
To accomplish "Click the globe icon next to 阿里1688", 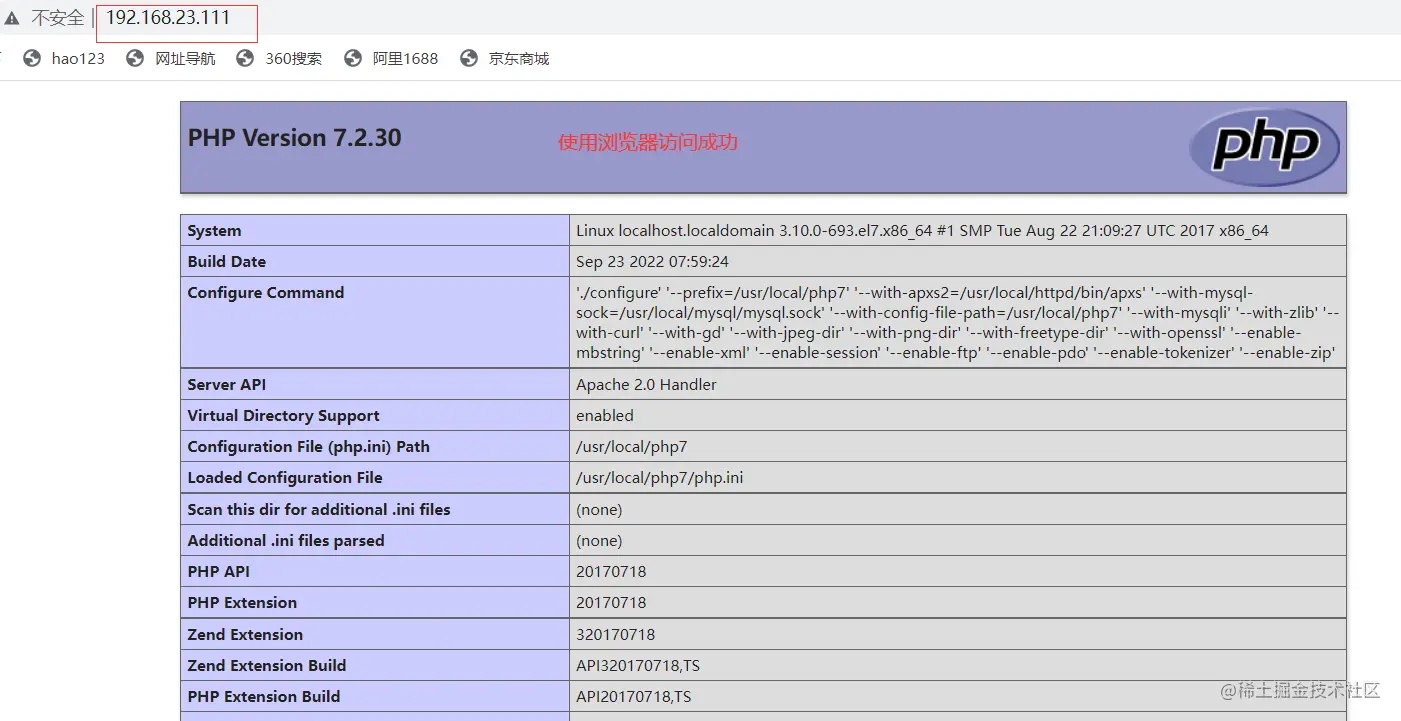I will tap(352, 58).
